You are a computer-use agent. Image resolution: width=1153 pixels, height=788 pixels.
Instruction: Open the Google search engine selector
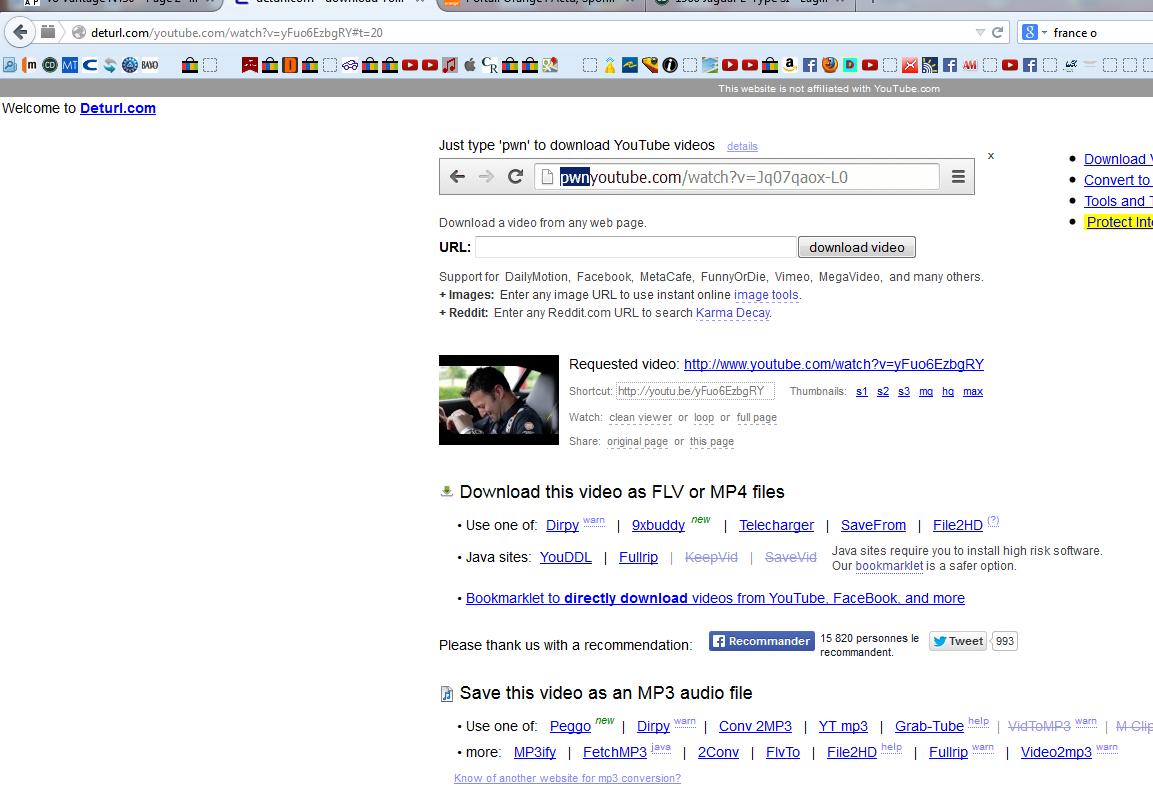1034,32
